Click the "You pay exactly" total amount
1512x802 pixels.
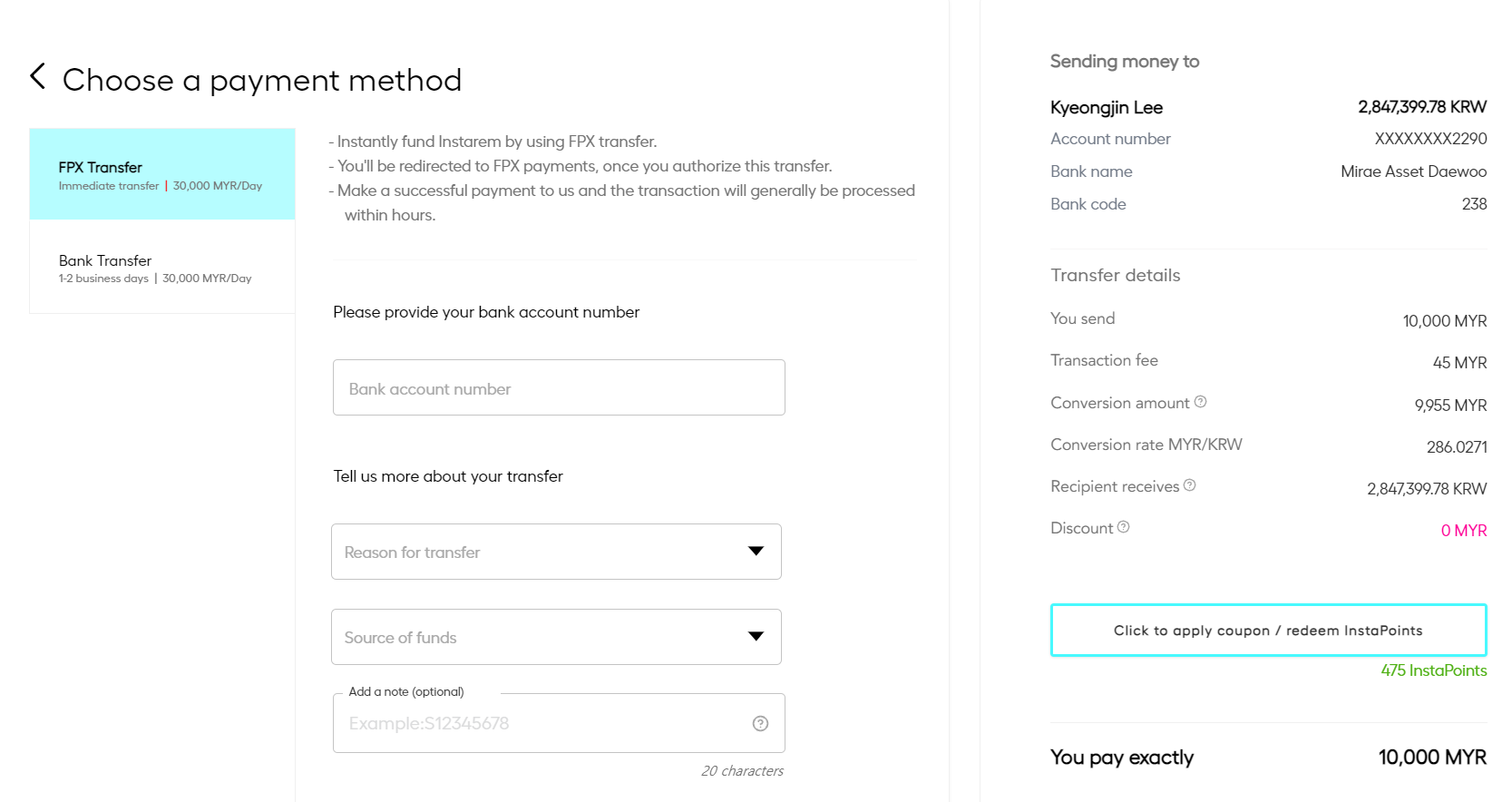(x=1431, y=758)
